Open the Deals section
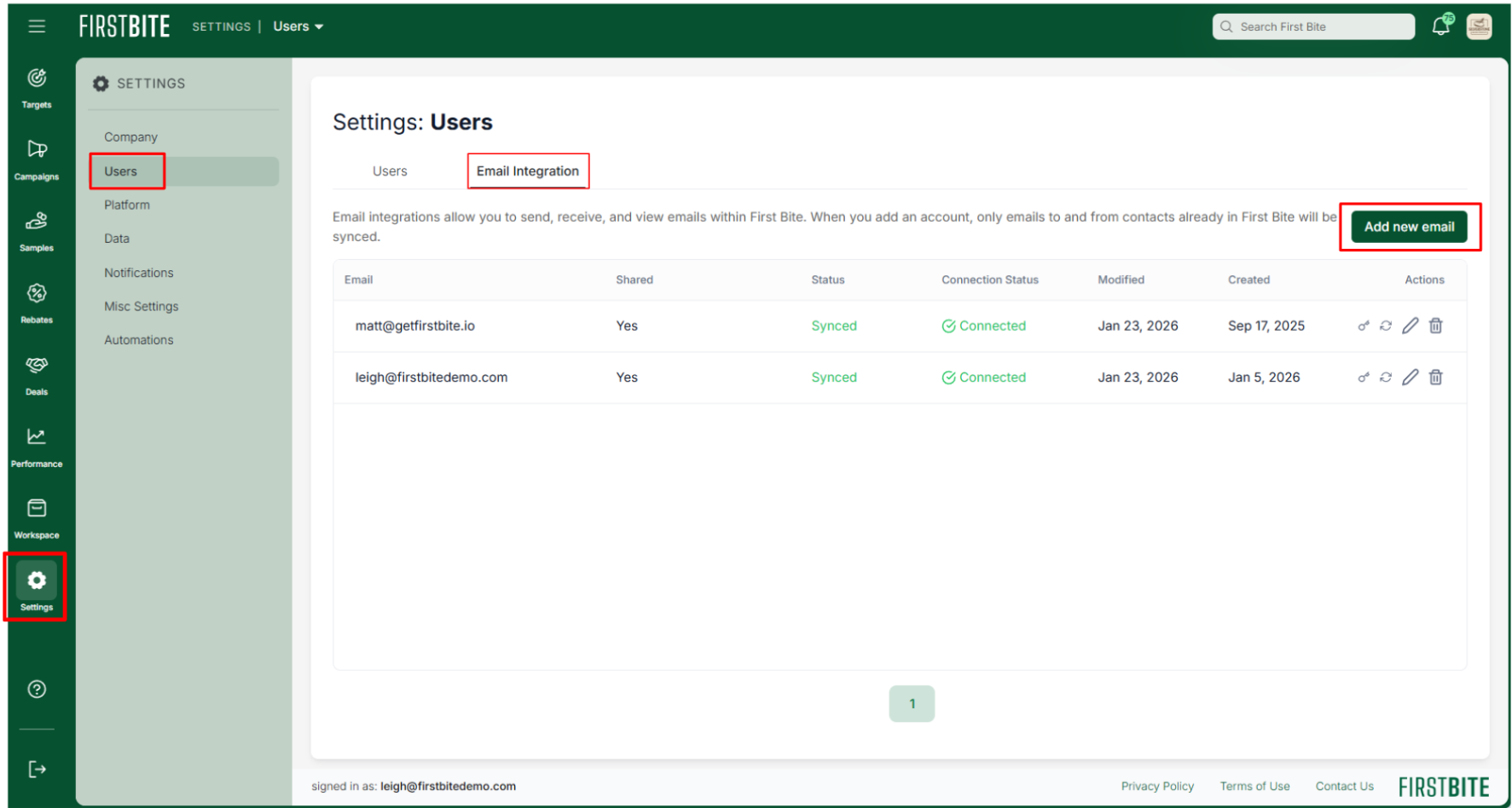This screenshot has width=1512, height=808. [x=37, y=375]
